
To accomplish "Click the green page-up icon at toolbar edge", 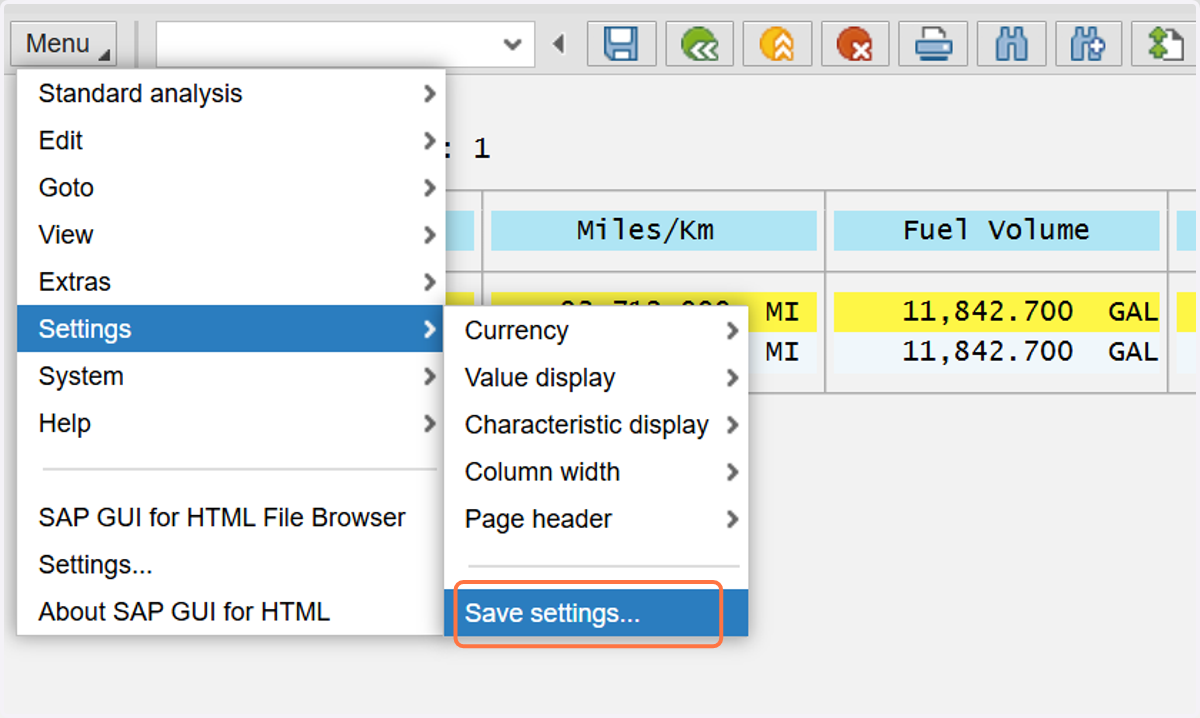I will pos(1166,44).
